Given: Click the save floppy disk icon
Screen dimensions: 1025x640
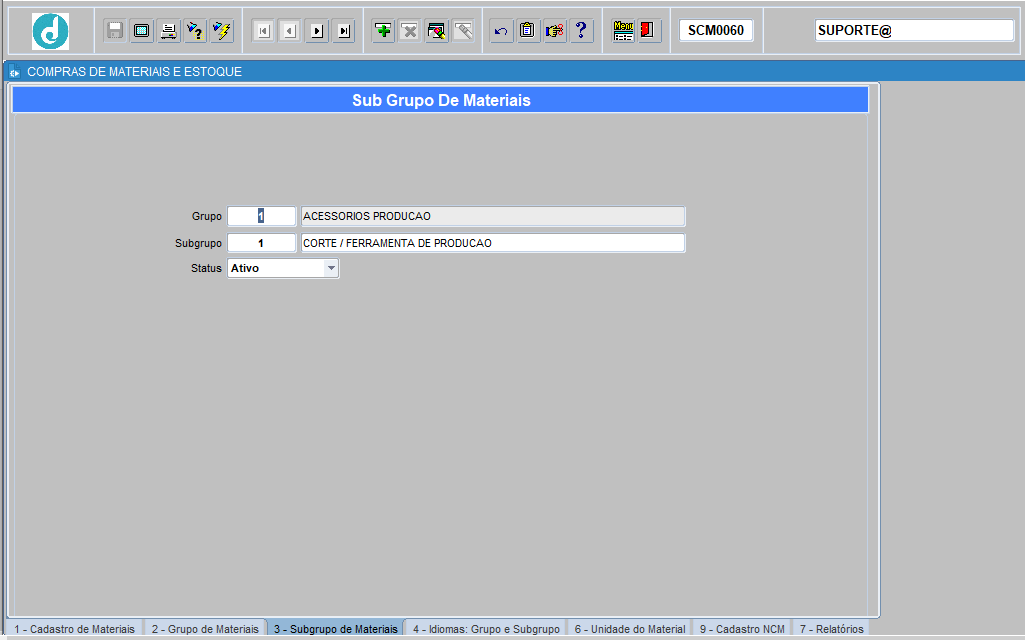Looking at the screenshot, I should pyautogui.click(x=115, y=31).
